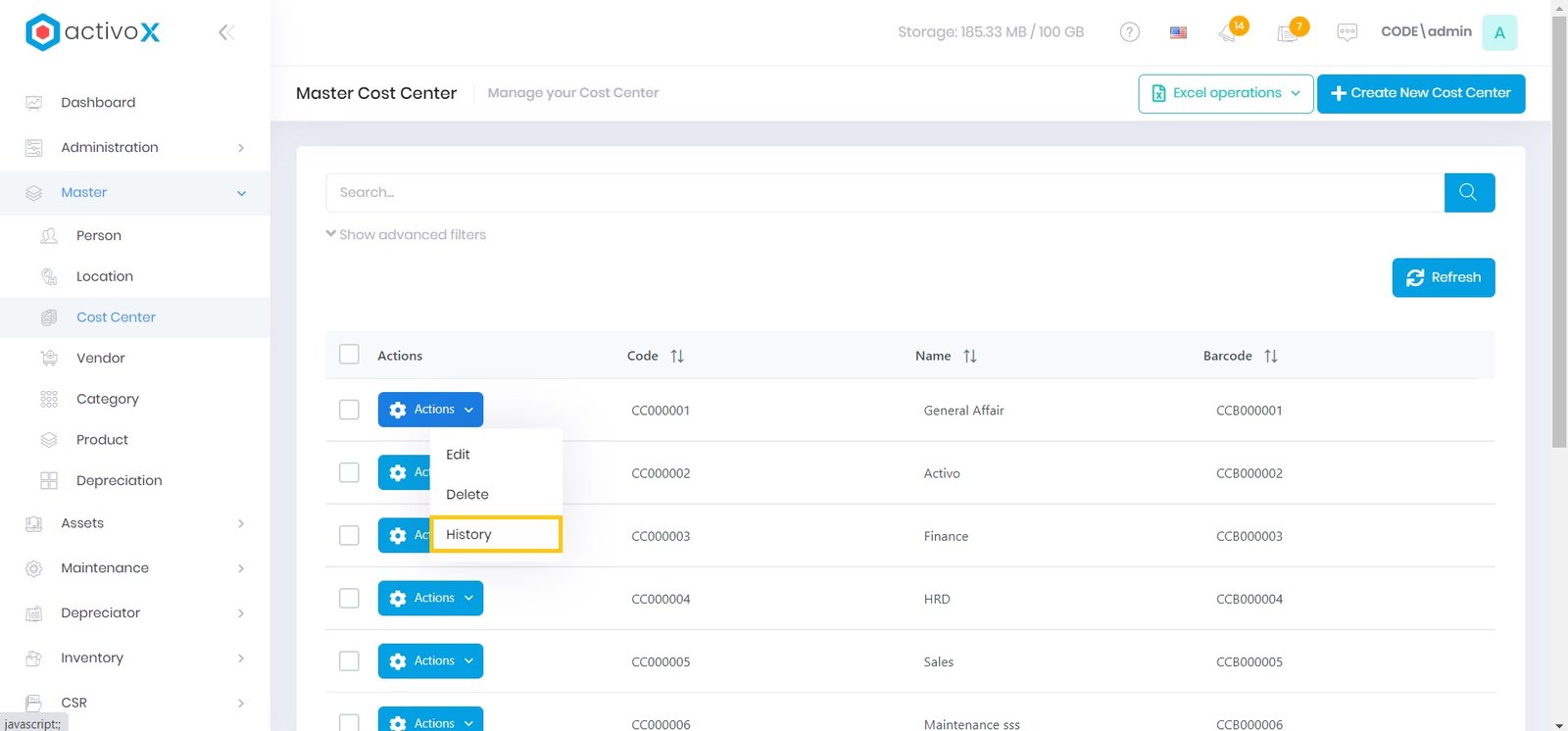This screenshot has height=731, width=1568.
Task: Click the language flag icon
Action: pos(1178,32)
